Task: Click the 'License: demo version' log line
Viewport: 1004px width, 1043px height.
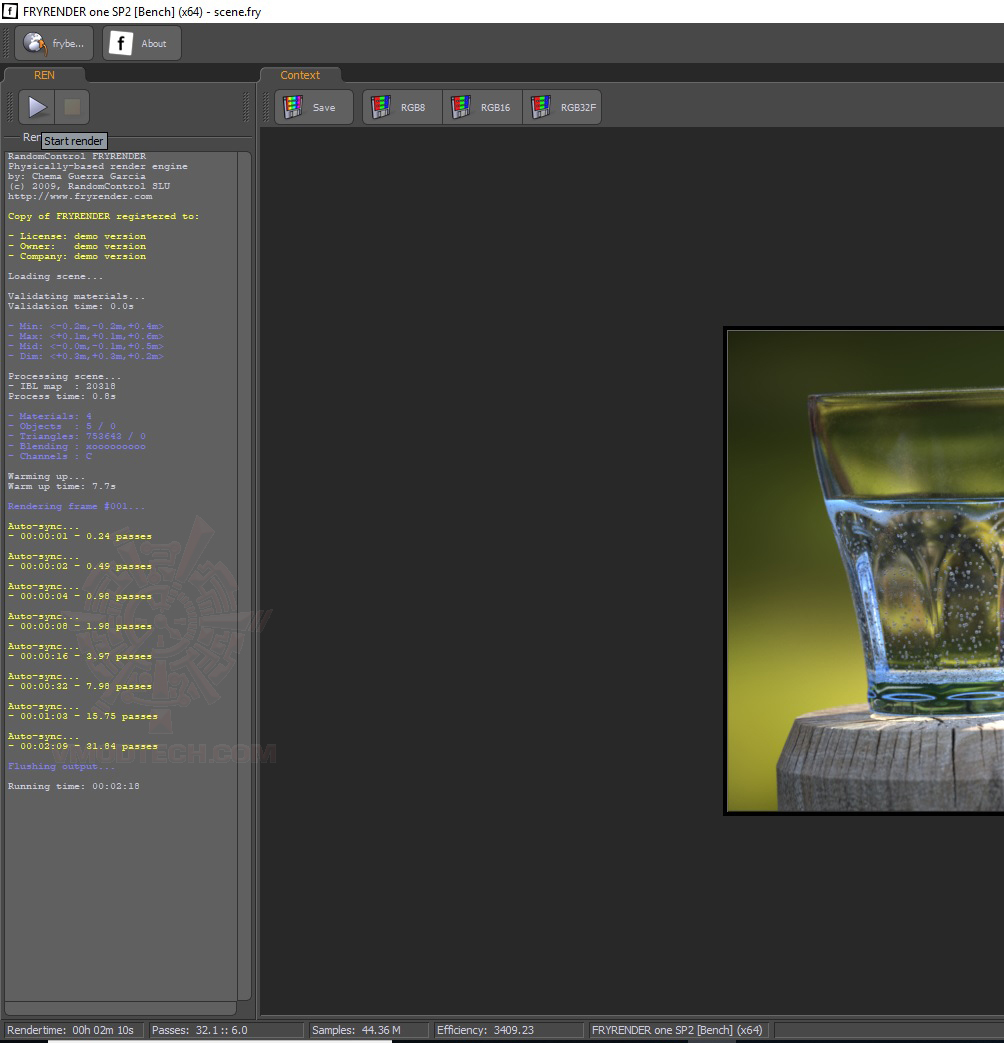Action: pos(77,236)
